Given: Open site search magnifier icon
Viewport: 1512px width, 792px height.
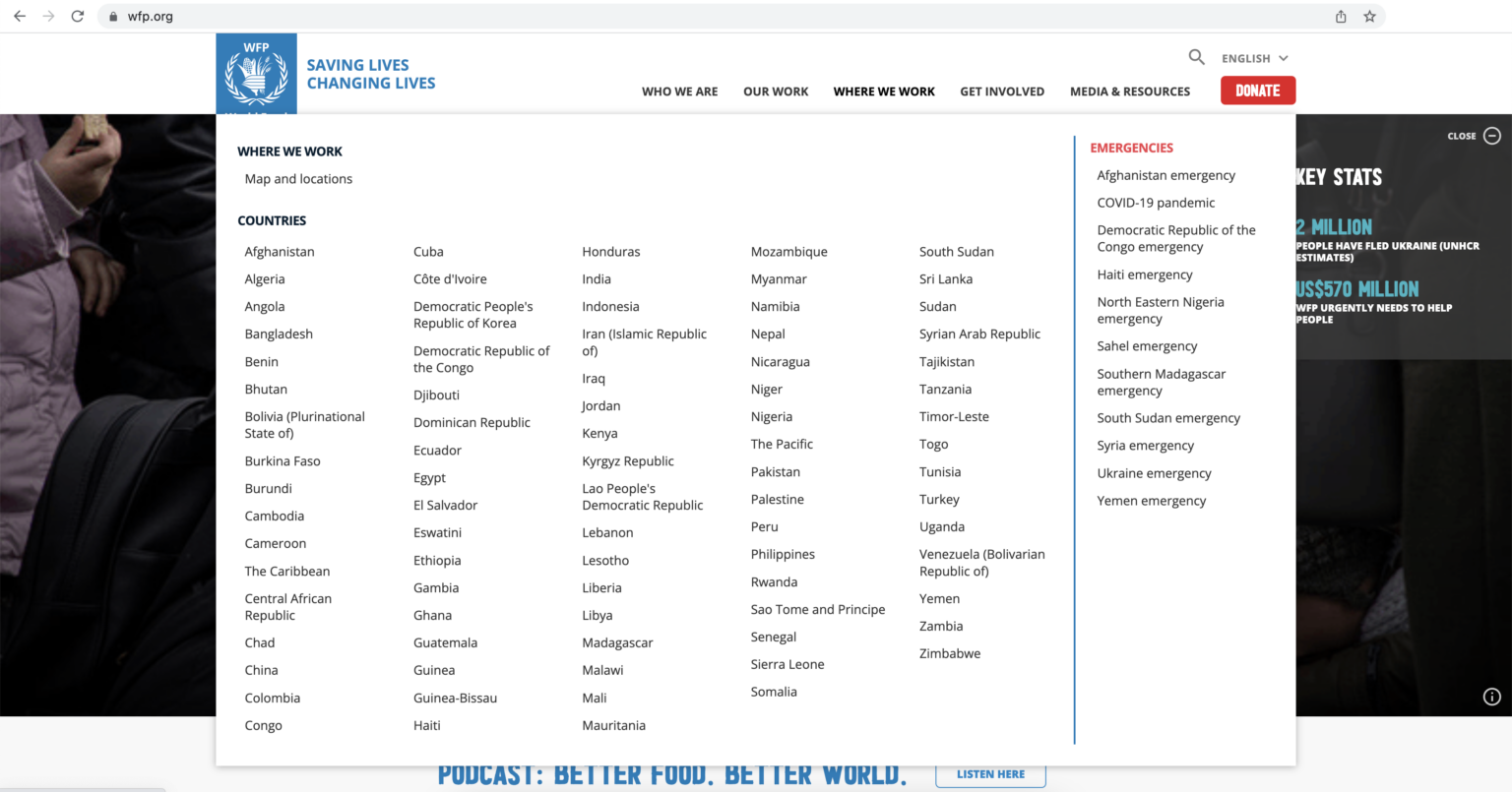Looking at the screenshot, I should [1196, 57].
